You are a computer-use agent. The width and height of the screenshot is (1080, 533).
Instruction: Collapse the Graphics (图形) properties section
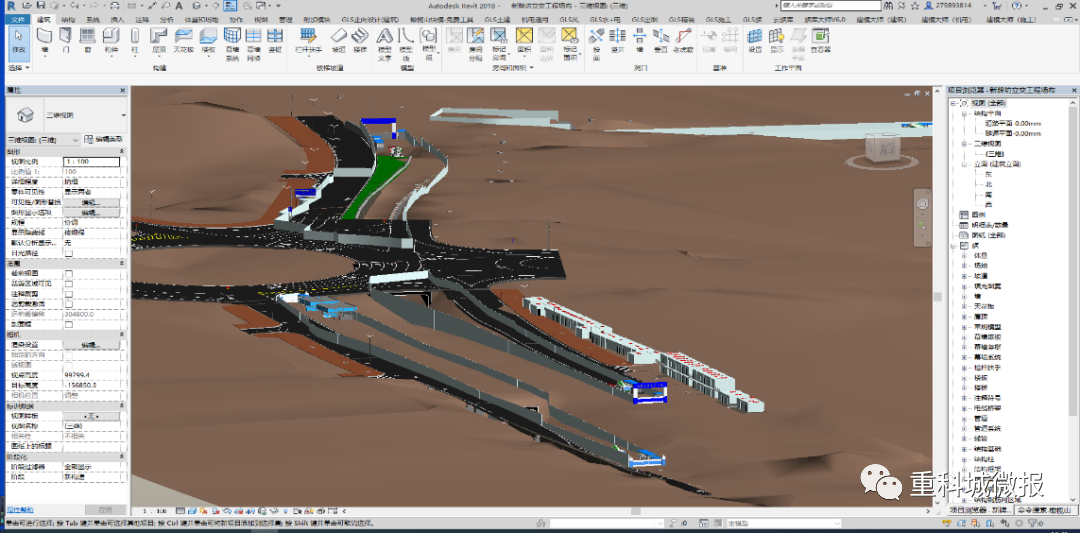coord(122,151)
